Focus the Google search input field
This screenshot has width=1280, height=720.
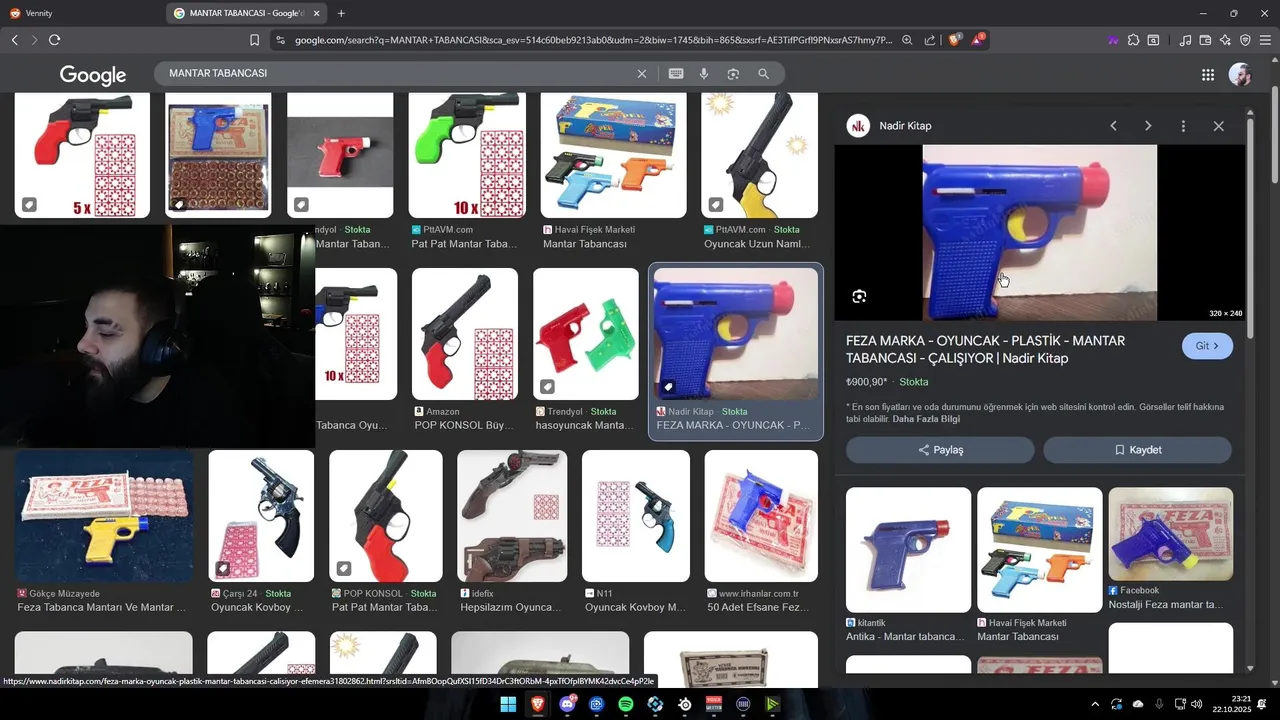pos(400,73)
